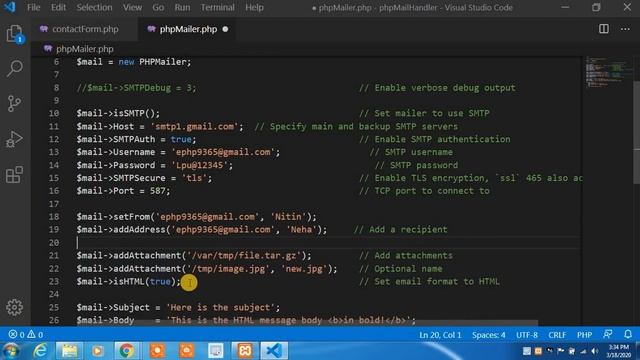Image resolution: width=640 pixels, height=360 pixels.
Task: Open the Windows Start button
Action: click(11, 351)
